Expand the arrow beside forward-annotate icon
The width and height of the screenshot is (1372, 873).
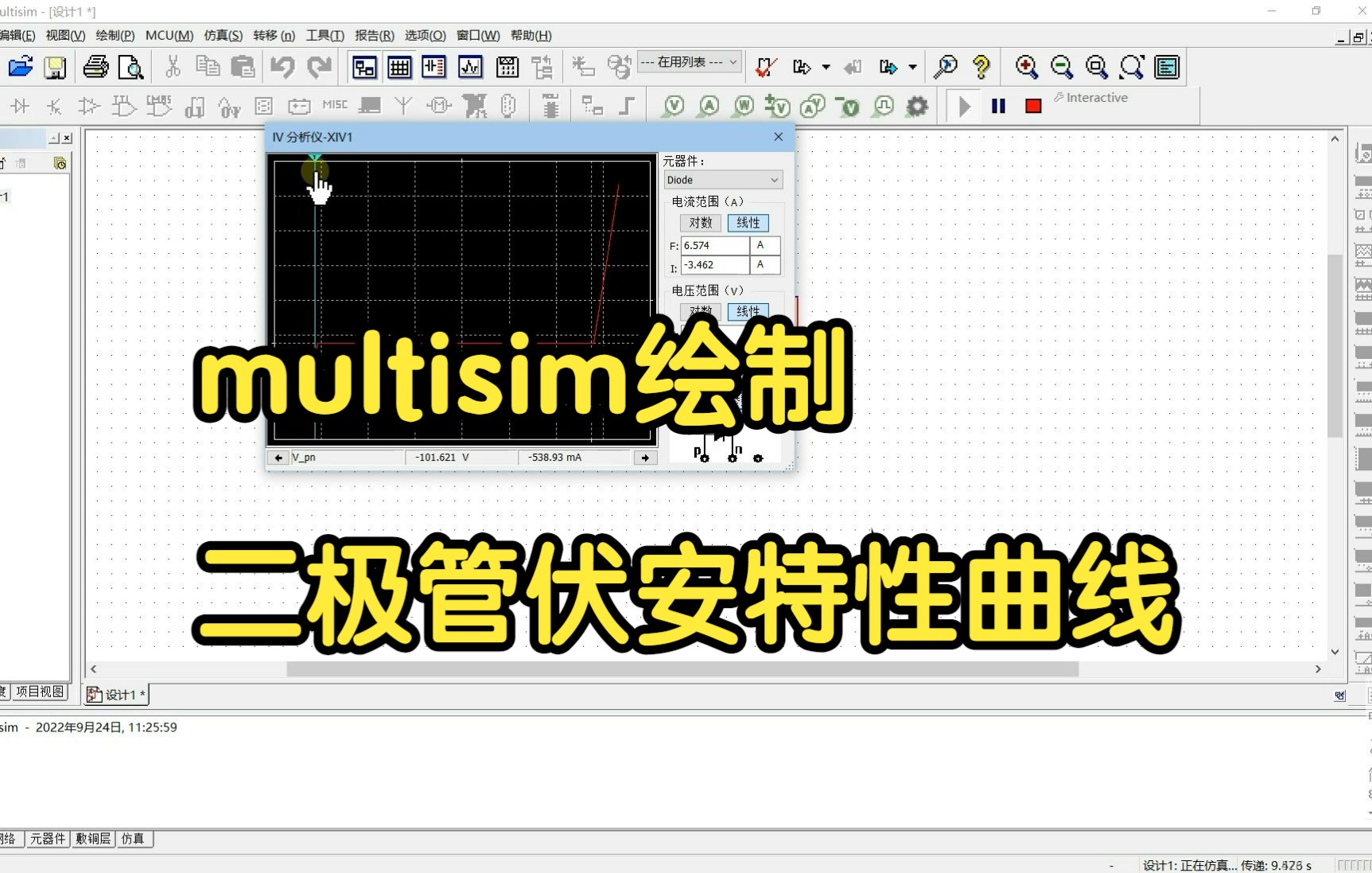coord(912,68)
